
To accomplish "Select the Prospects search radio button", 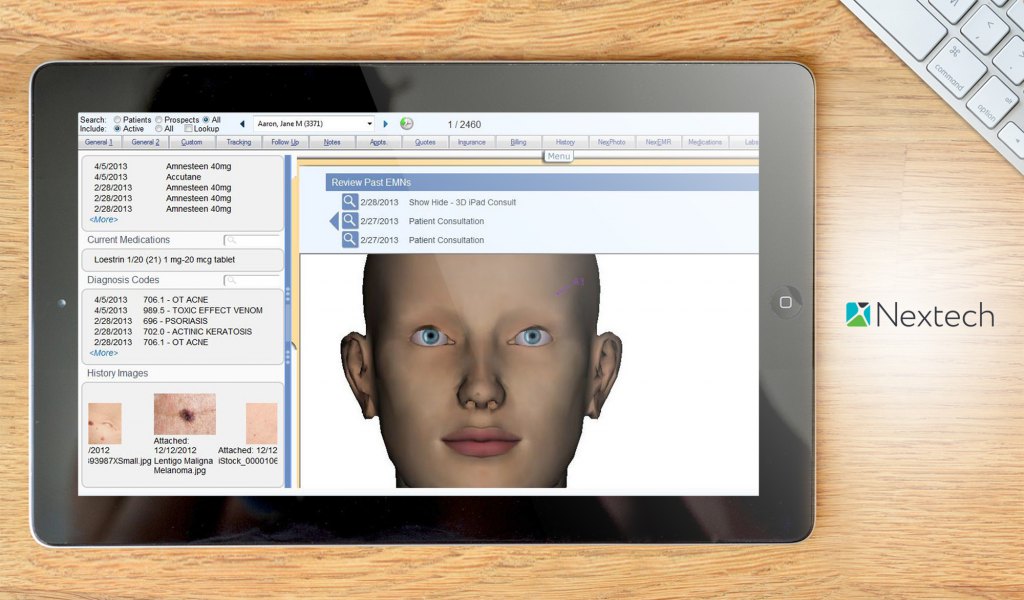I will tap(159, 120).
